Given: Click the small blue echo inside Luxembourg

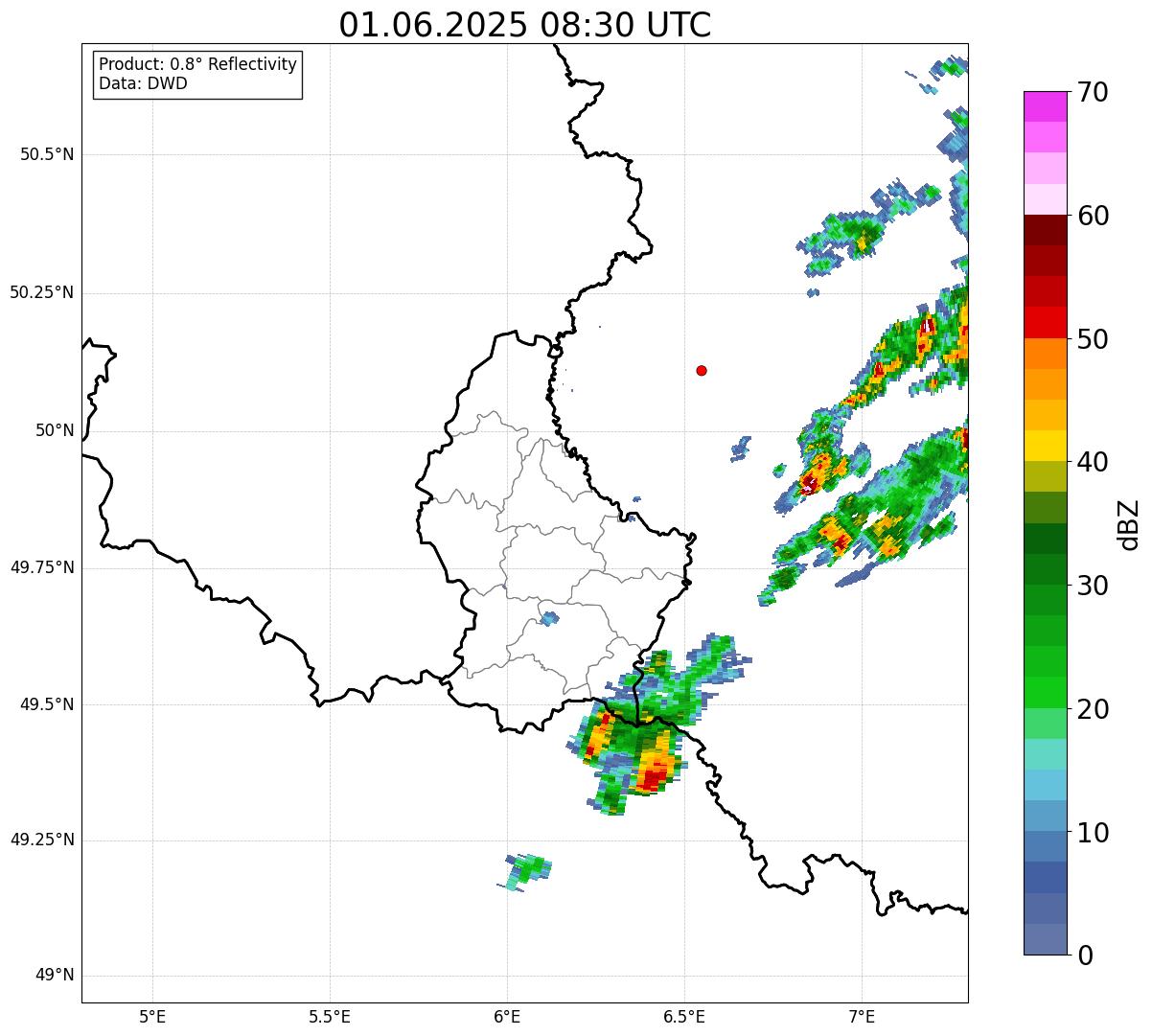Looking at the screenshot, I should coord(548,619).
